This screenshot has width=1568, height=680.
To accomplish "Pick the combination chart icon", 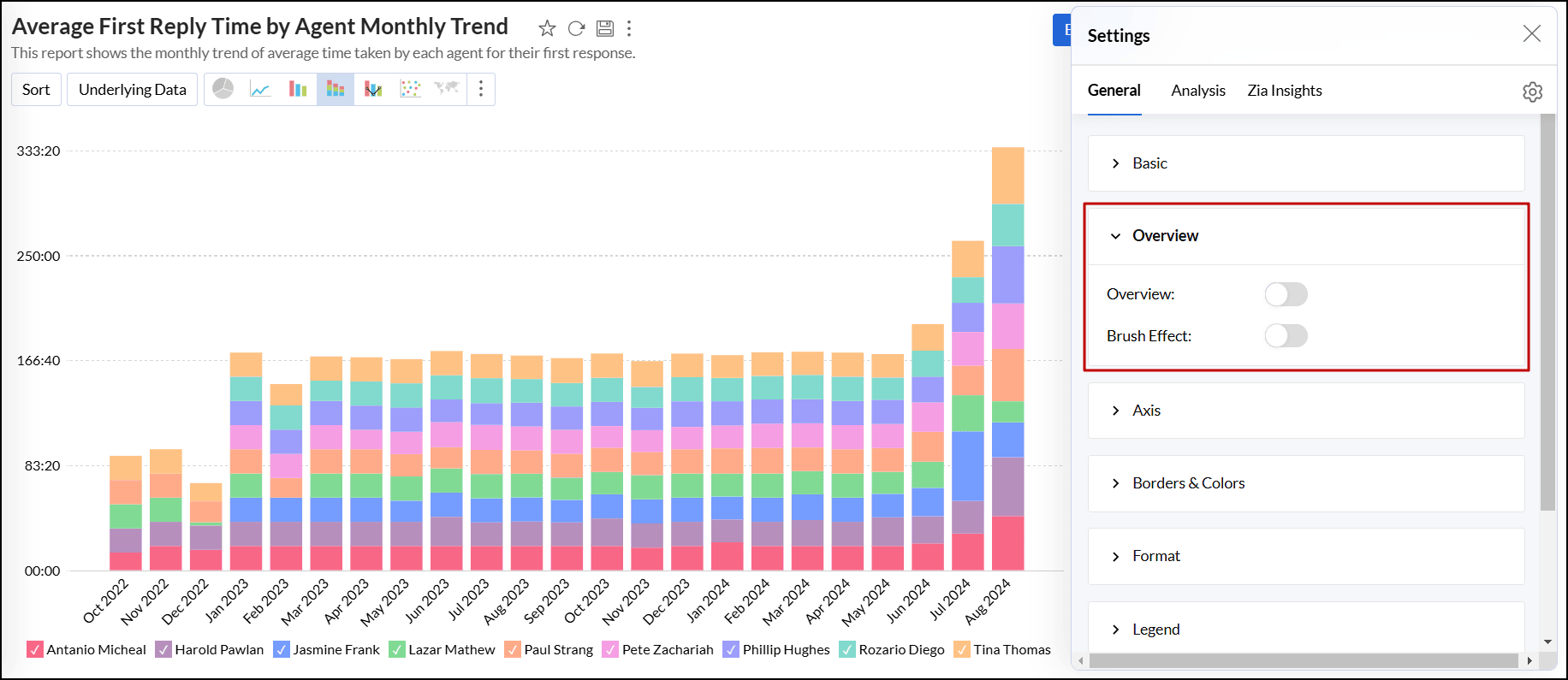I will click(373, 89).
